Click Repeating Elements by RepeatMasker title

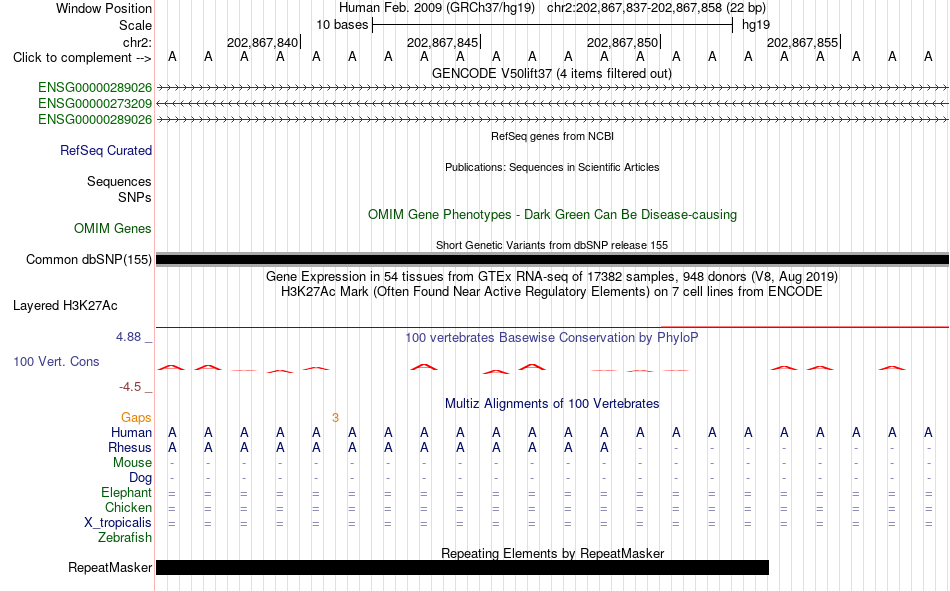tap(553, 553)
